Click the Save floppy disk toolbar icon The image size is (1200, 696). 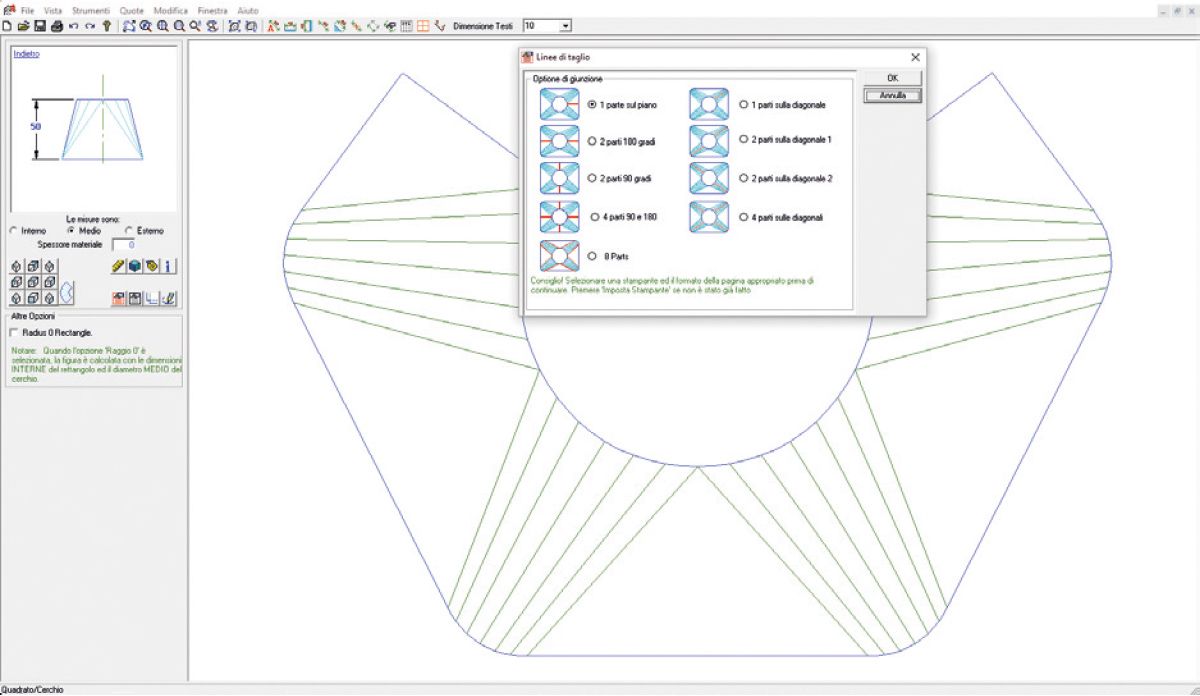coord(40,25)
